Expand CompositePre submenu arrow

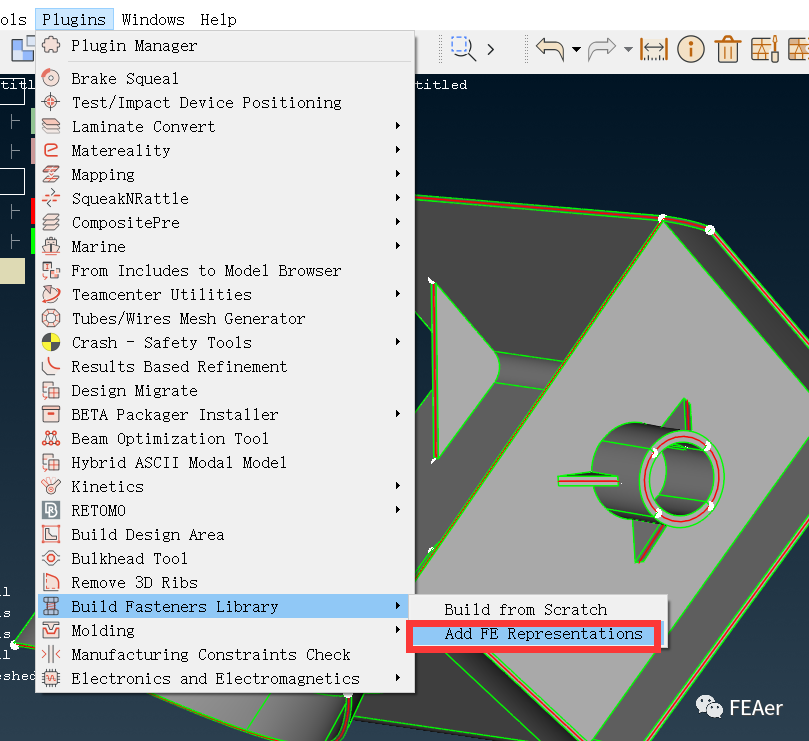point(398,221)
